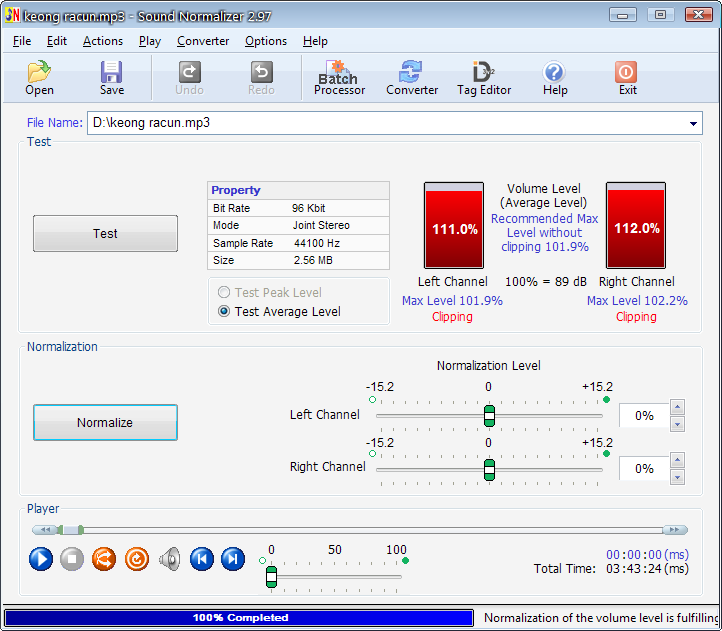Open the Help menu
Screen dimensions: 722x631
pyautogui.click(x=315, y=41)
